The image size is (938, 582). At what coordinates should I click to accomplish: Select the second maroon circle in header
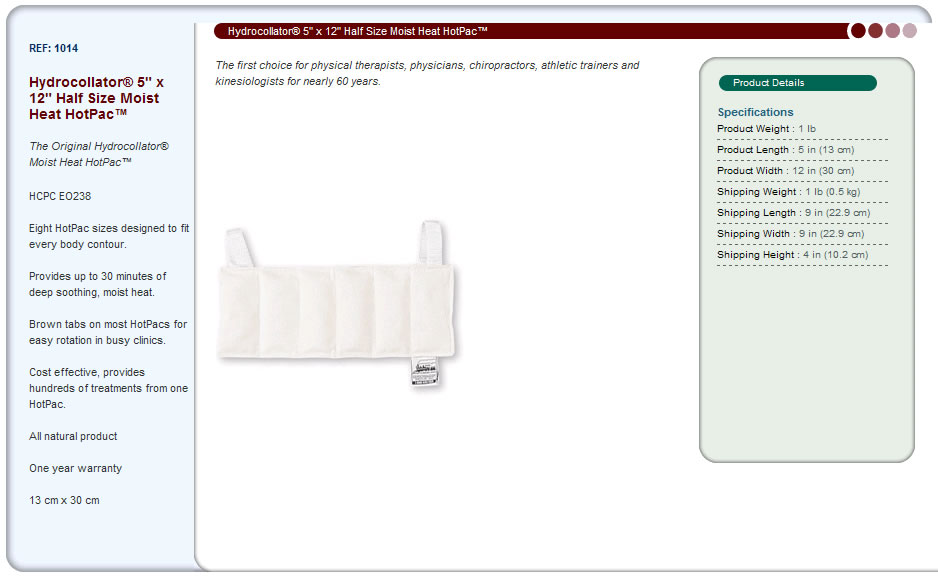[875, 31]
